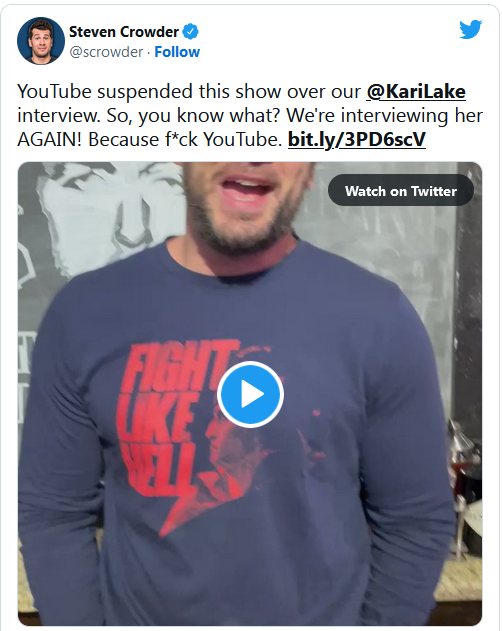502x631 pixels.
Task: Open the @KariLake mention link
Action: [416, 92]
